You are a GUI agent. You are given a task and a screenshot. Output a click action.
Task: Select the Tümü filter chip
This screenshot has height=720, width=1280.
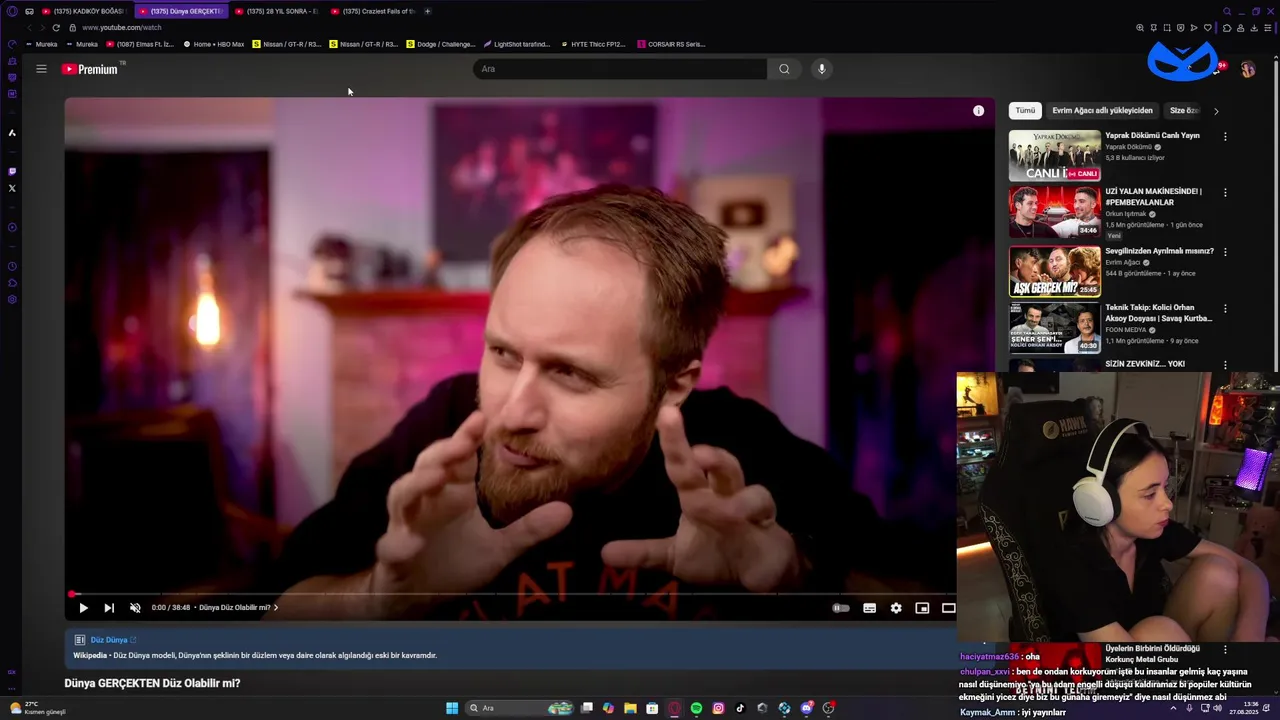(x=1025, y=111)
